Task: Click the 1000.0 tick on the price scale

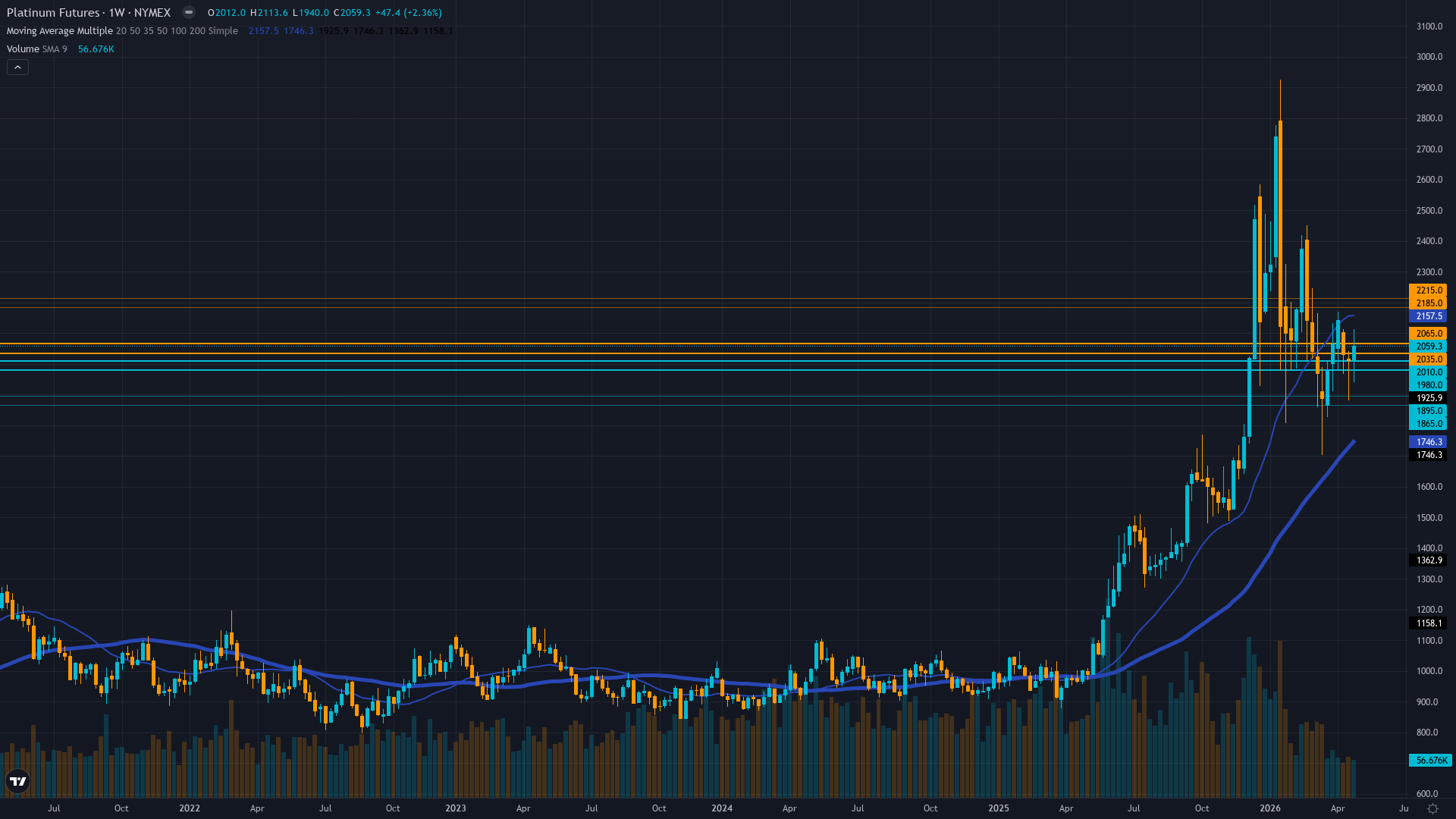Action: (1429, 671)
